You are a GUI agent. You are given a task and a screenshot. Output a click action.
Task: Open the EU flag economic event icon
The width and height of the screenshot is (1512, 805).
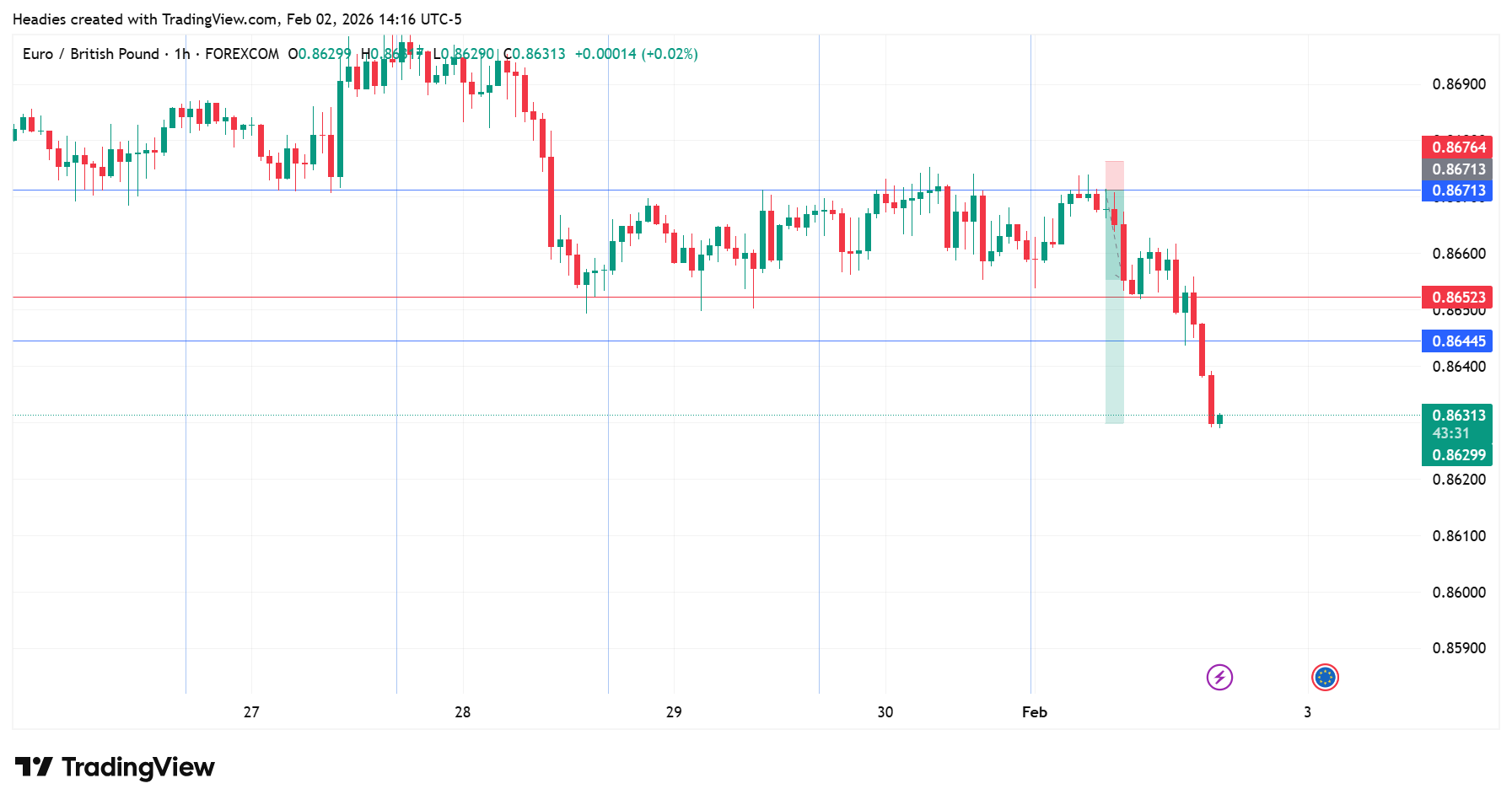[1325, 677]
